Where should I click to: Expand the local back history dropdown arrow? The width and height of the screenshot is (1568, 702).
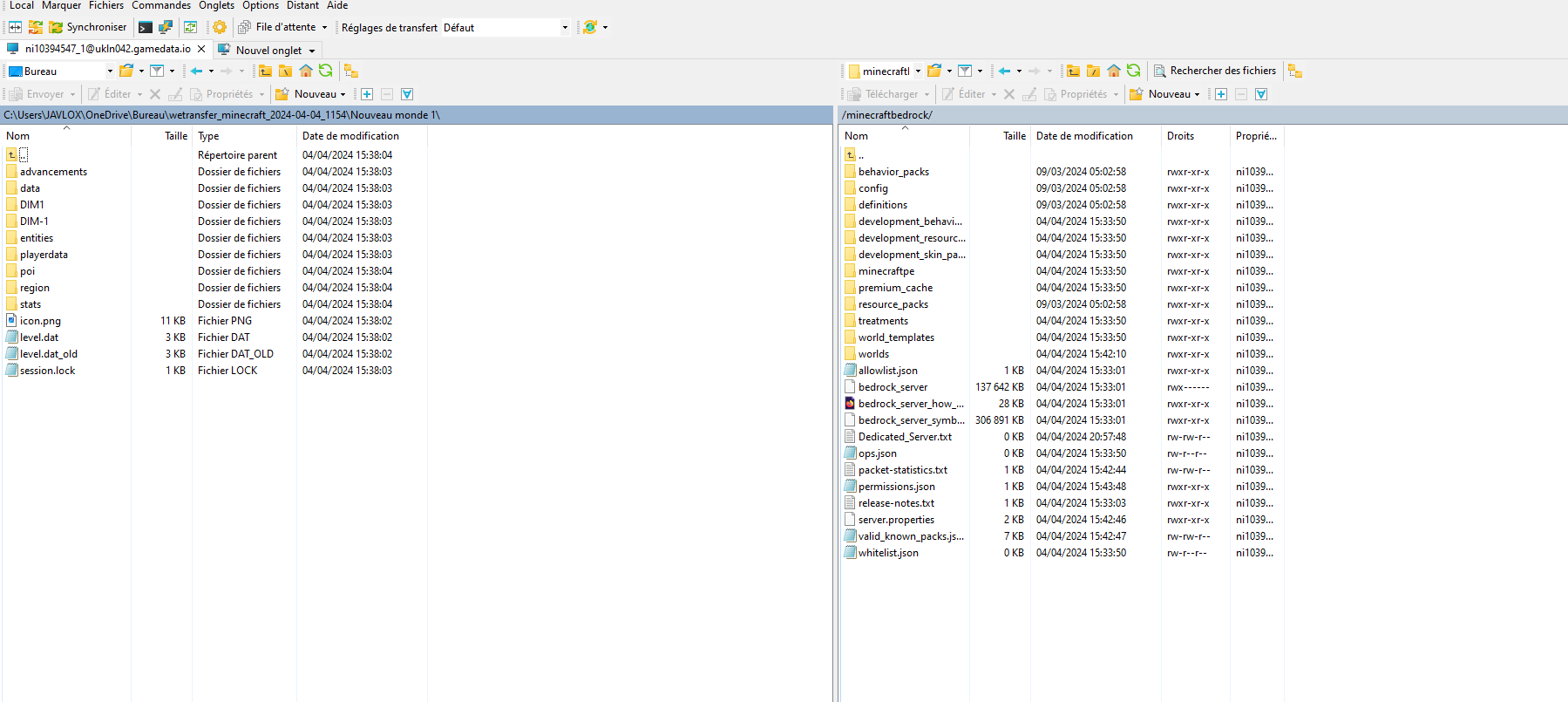[x=211, y=72]
